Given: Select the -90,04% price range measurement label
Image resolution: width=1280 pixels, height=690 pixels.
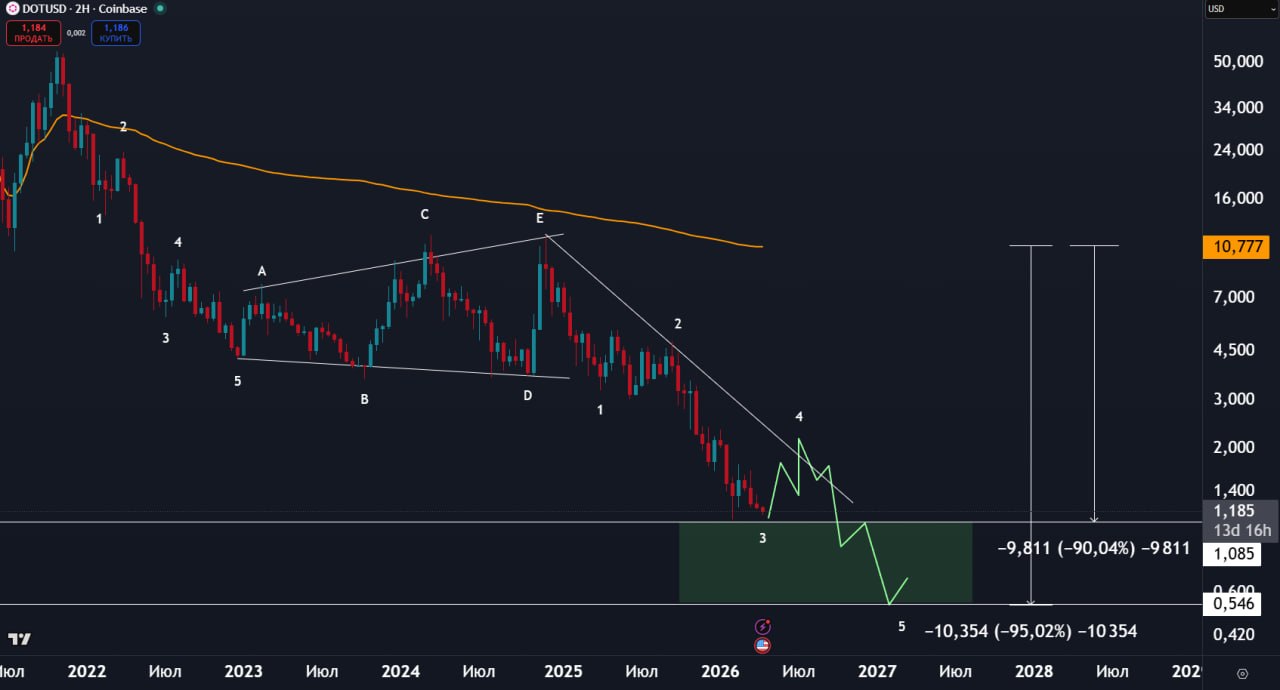Looking at the screenshot, I should [1094, 549].
